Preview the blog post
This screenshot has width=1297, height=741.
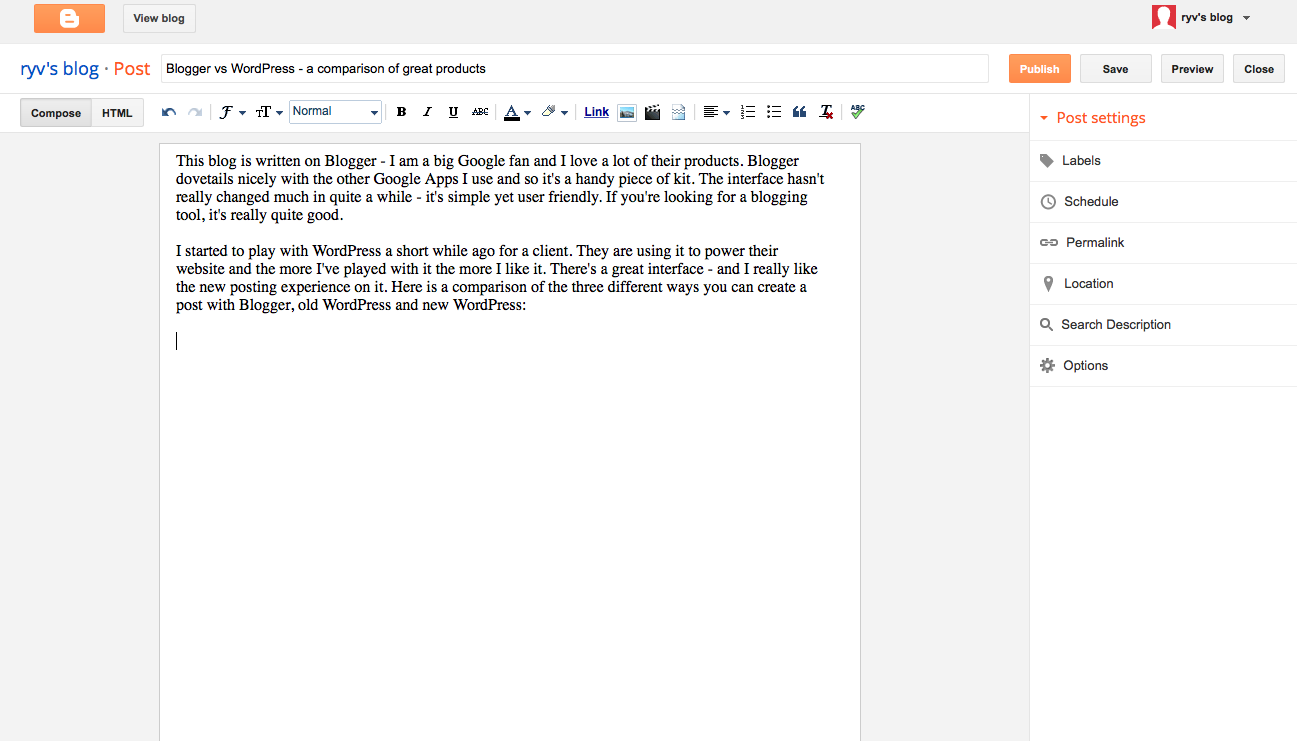pyautogui.click(x=1192, y=69)
